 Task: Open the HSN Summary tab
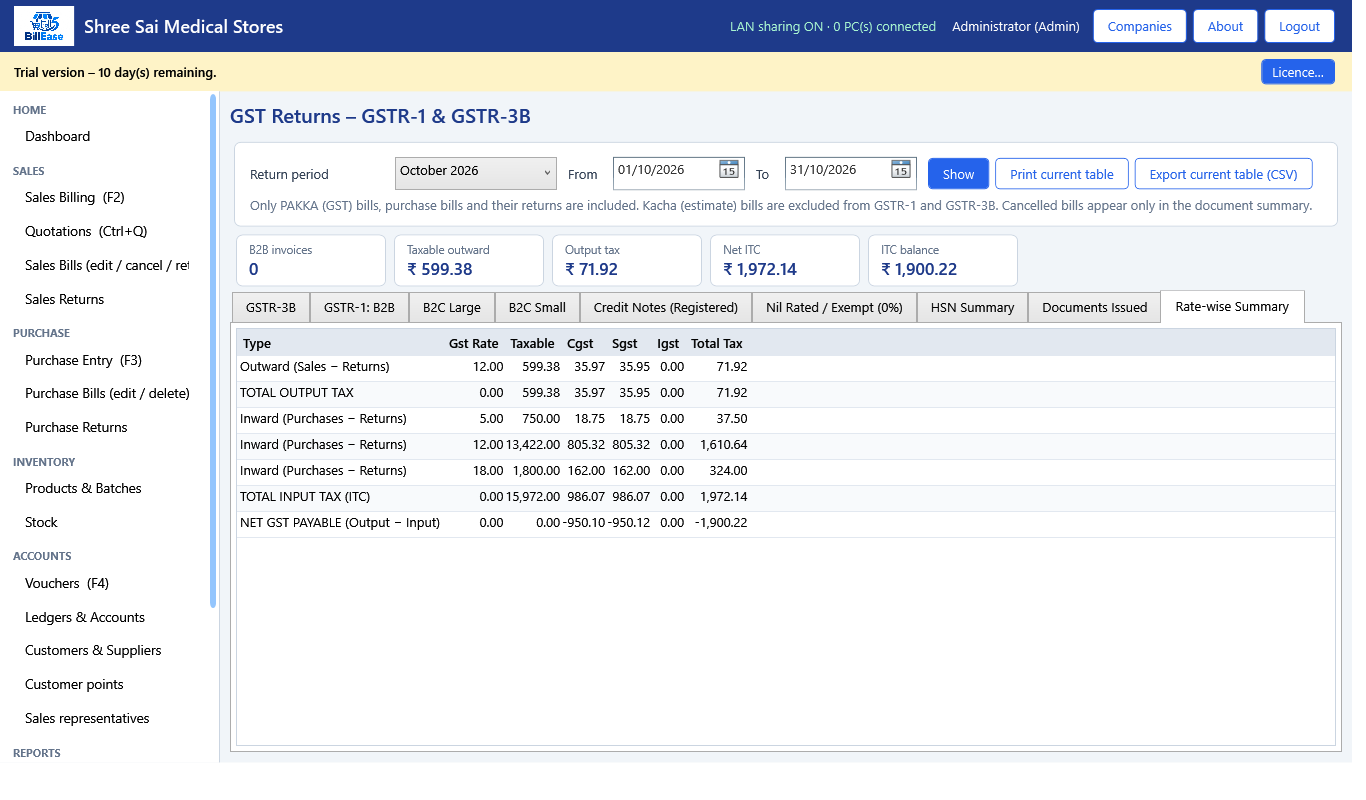pyautogui.click(x=972, y=307)
